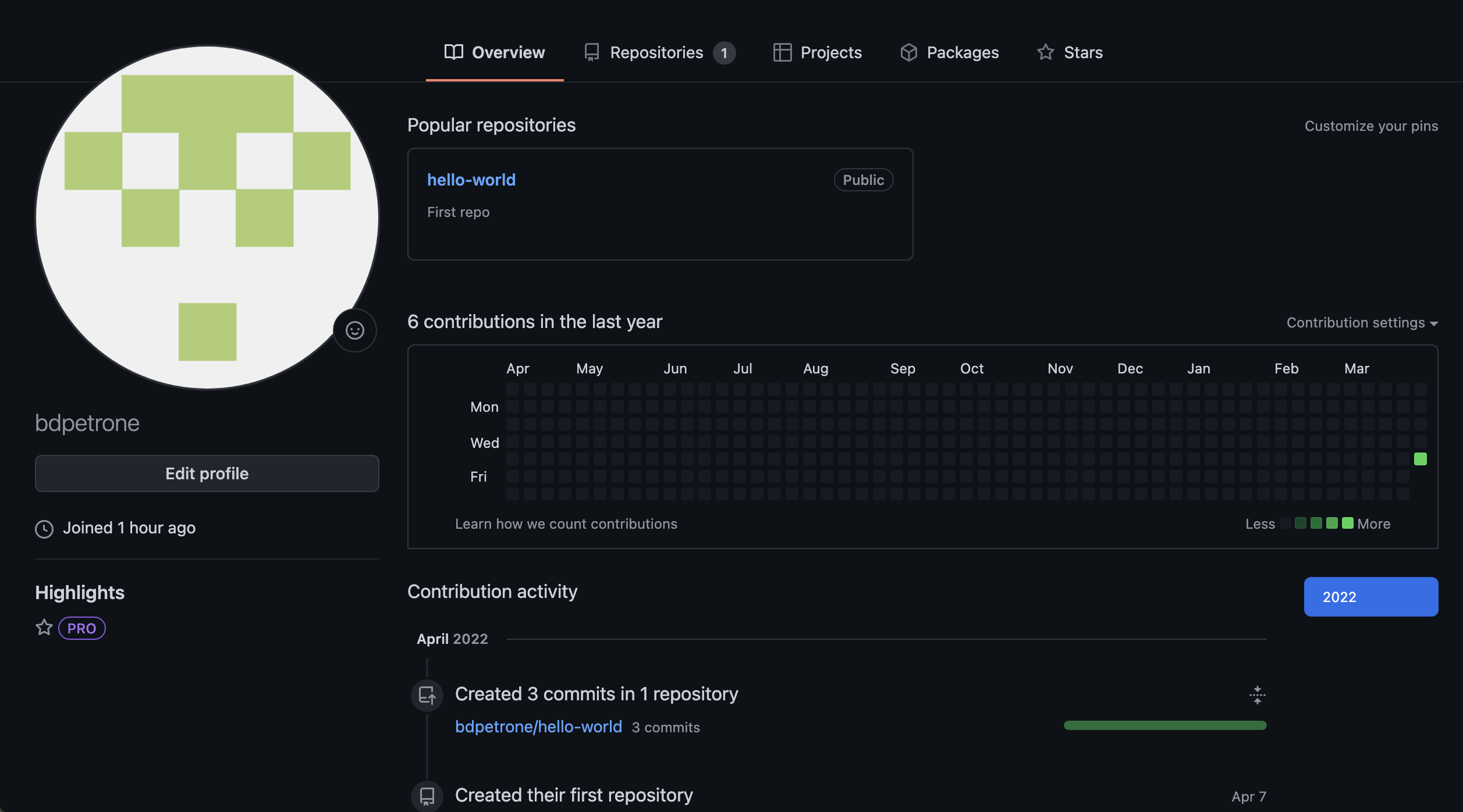Viewport: 1463px width, 812px height.
Task: Click Edit profile button
Action: (207, 473)
